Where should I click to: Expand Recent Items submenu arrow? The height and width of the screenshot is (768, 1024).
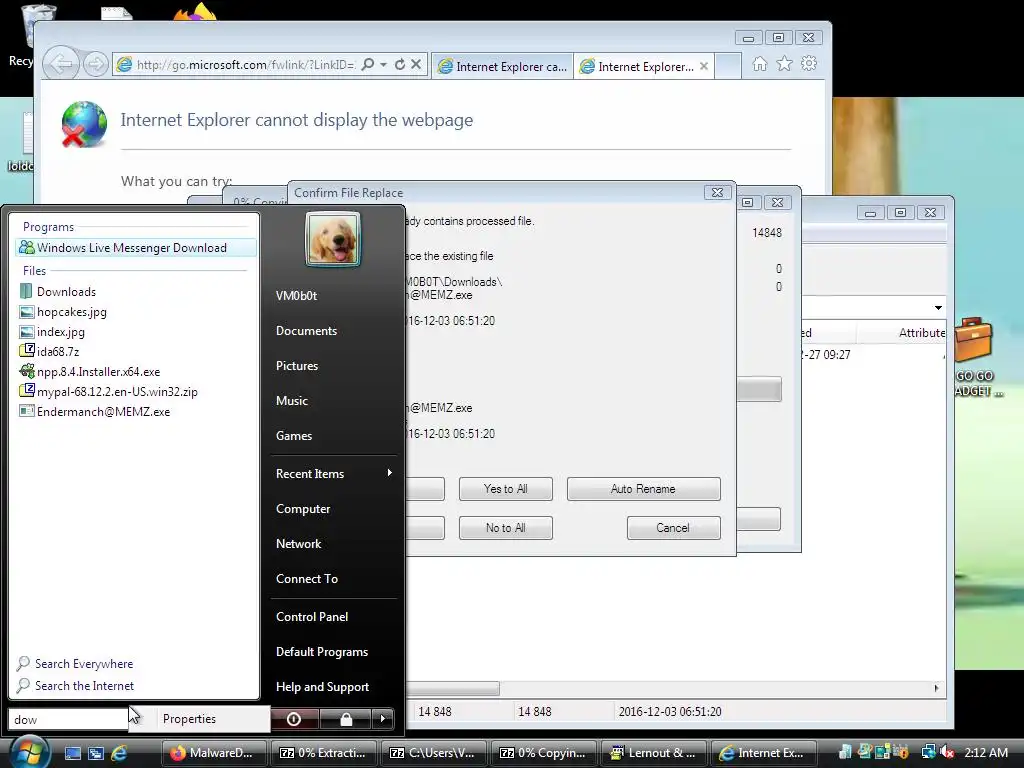pos(390,473)
